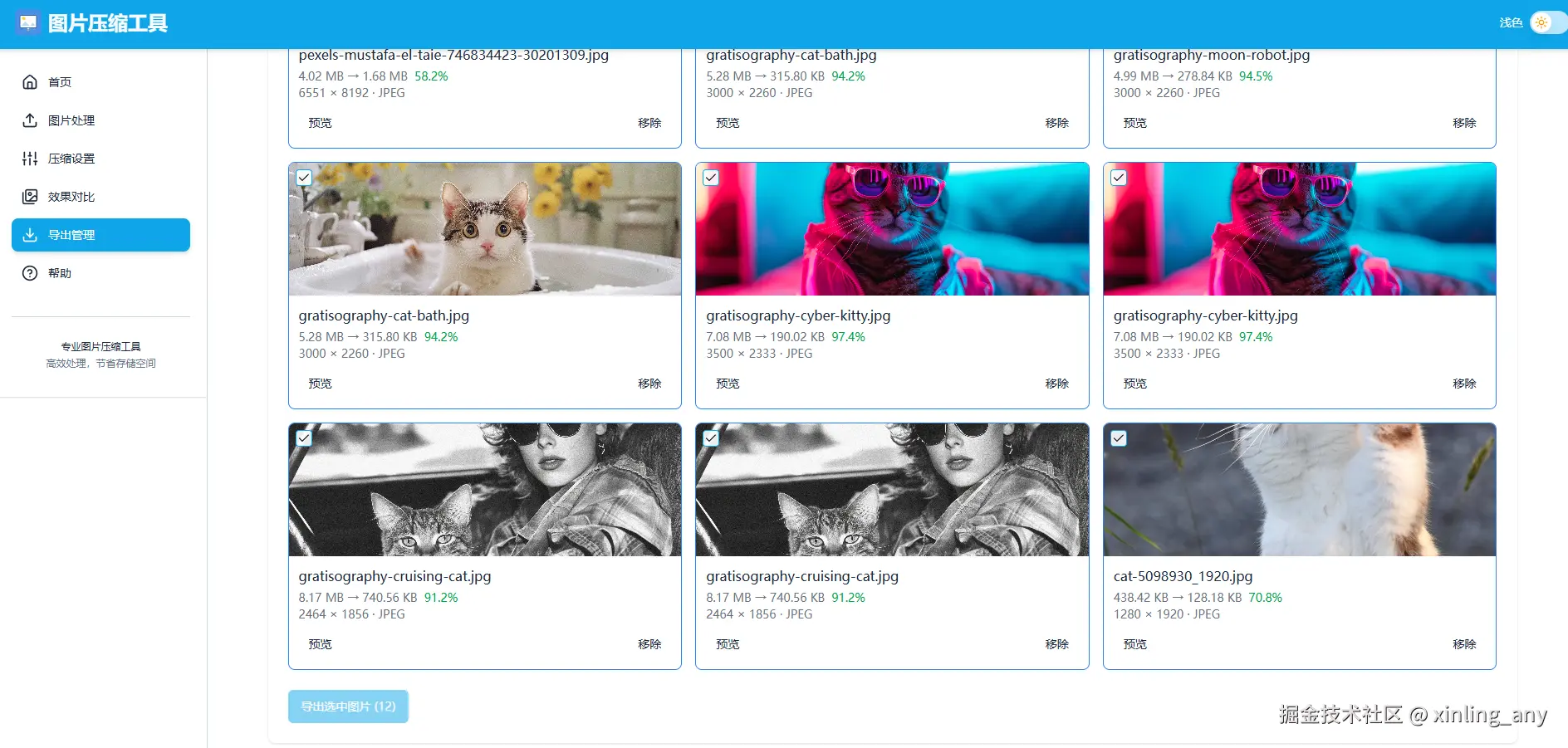Click the app logo icon beside 图片压缩工具
Viewport: 1568px width, 748px height.
(x=28, y=22)
